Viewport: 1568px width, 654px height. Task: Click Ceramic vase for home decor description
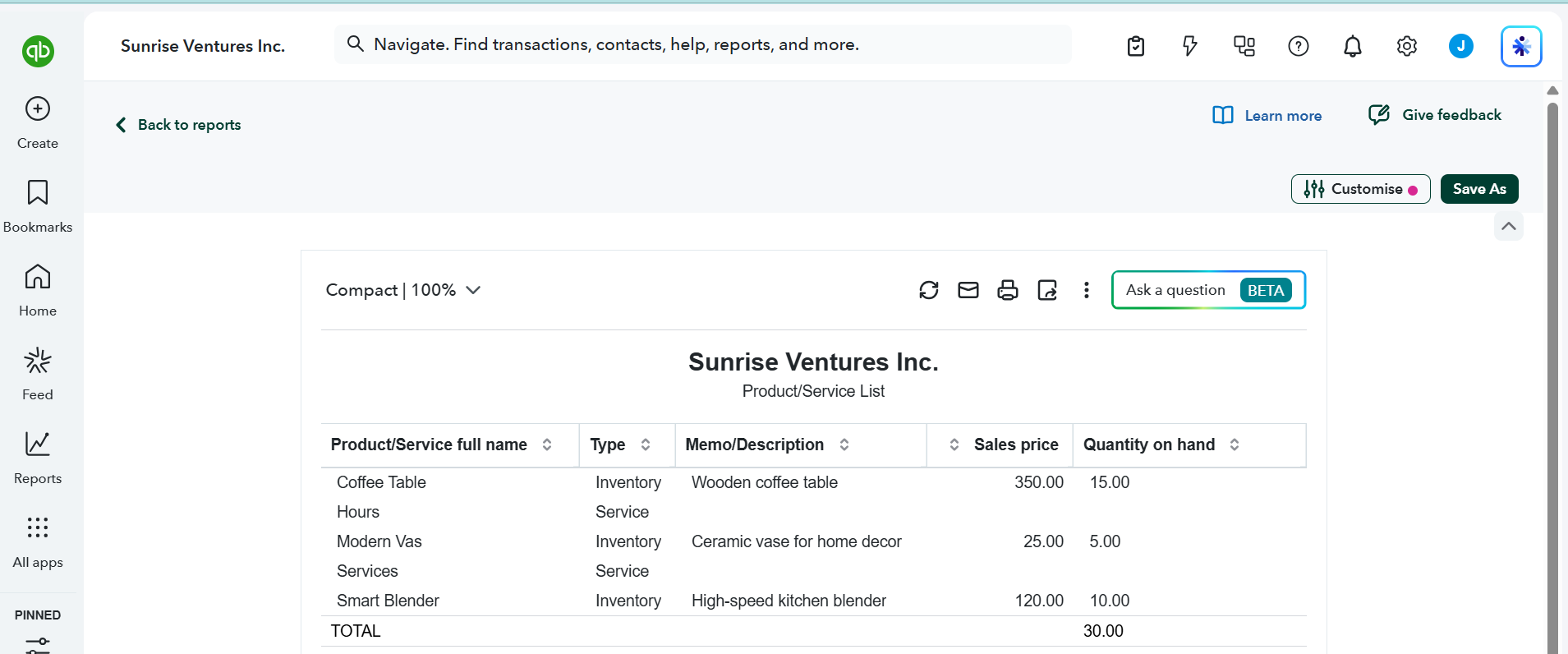(x=797, y=541)
